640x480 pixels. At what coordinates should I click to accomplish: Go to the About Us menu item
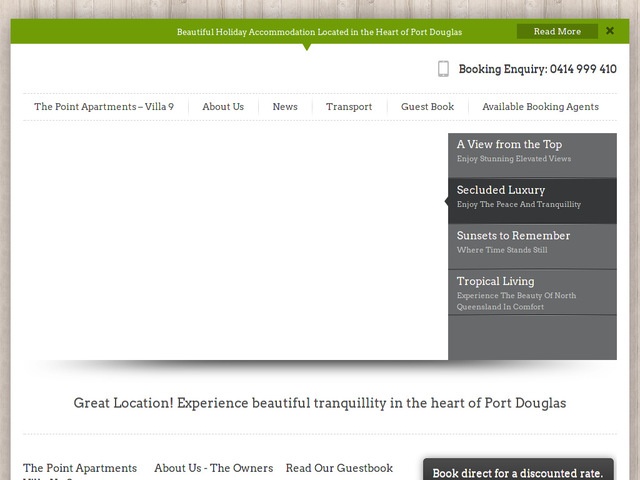(223, 107)
